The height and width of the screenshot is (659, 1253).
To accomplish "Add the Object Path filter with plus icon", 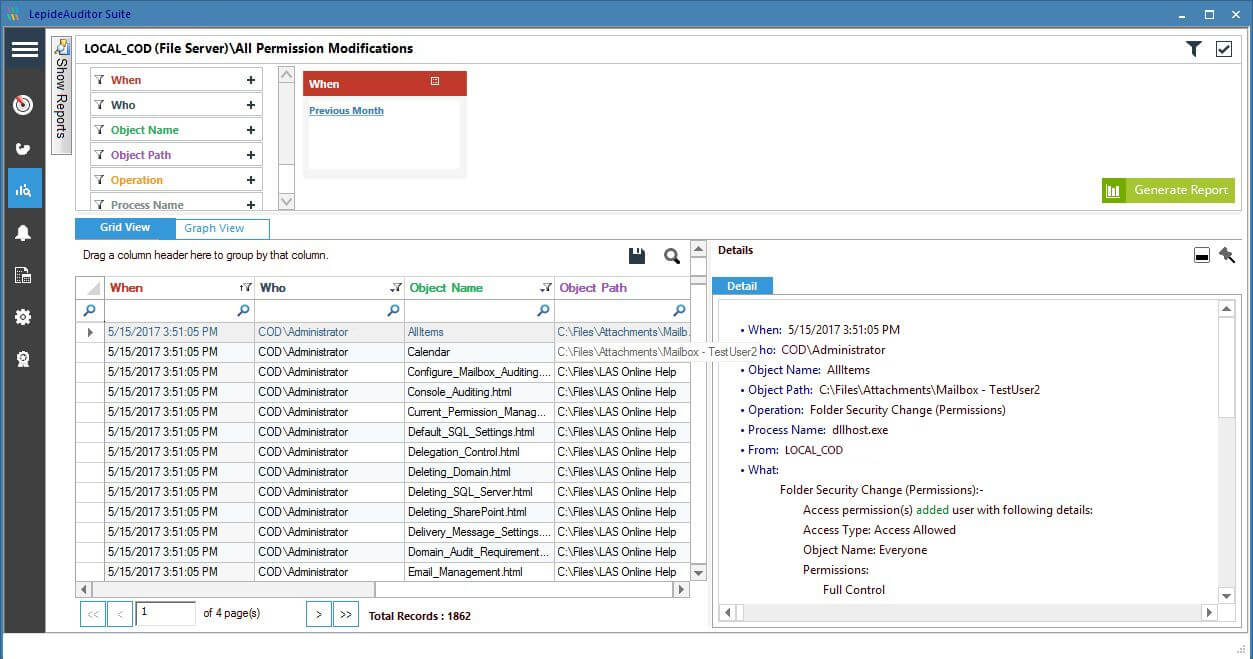I will tap(251, 155).
